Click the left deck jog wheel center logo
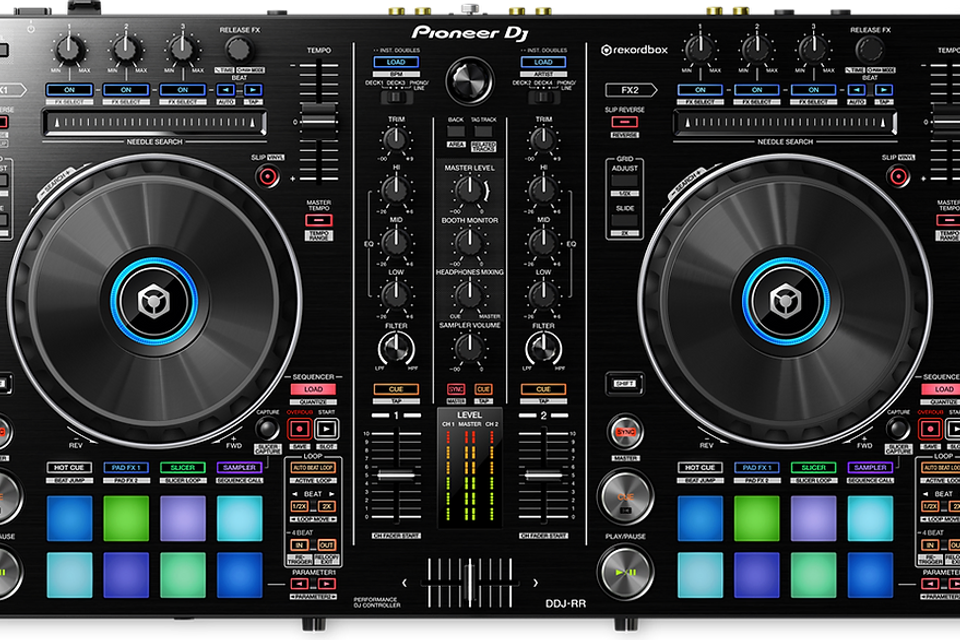 [154, 301]
